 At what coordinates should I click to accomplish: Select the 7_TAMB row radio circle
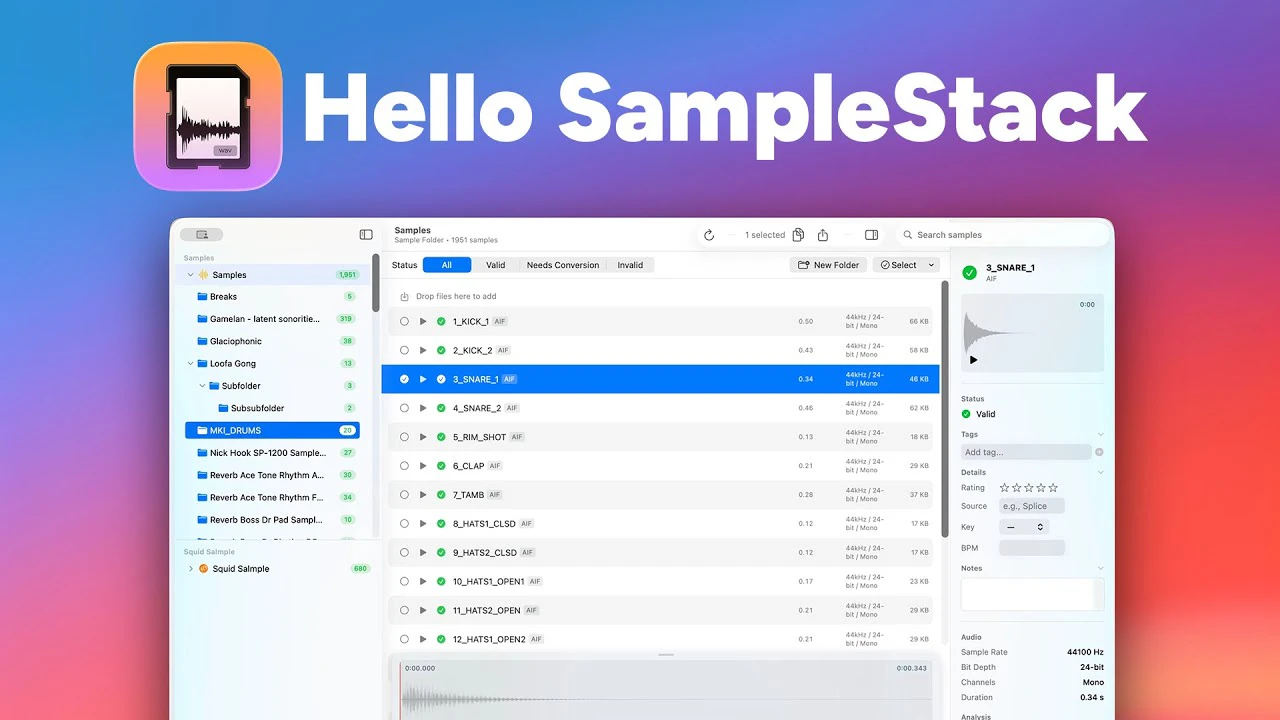tap(404, 495)
